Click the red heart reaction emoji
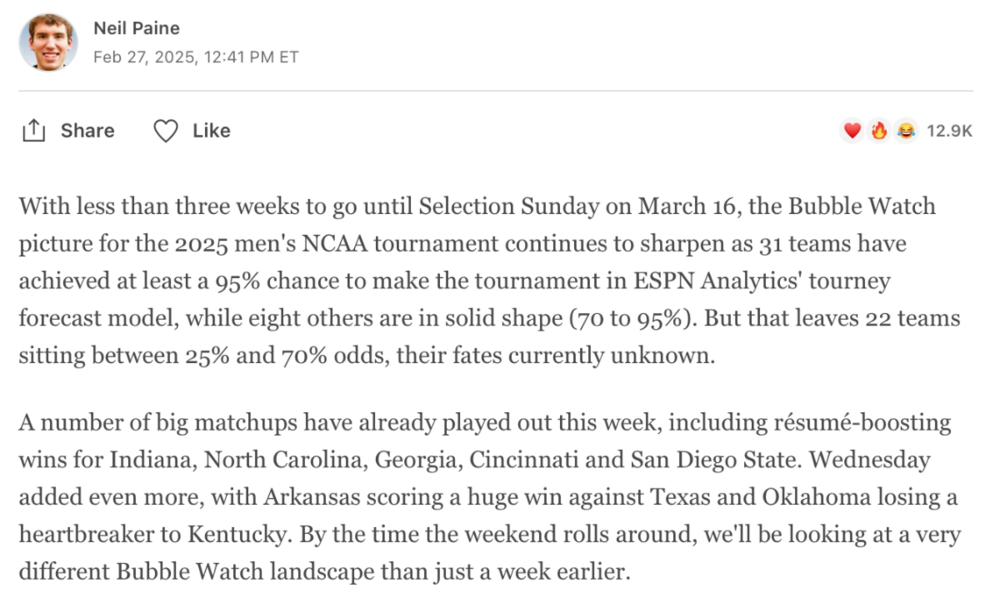This screenshot has height=598, width=1000. click(x=852, y=131)
